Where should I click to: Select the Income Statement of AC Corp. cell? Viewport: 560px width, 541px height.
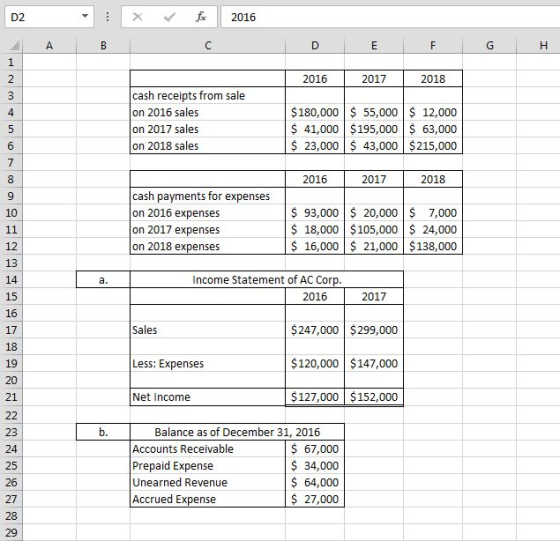pos(267,280)
